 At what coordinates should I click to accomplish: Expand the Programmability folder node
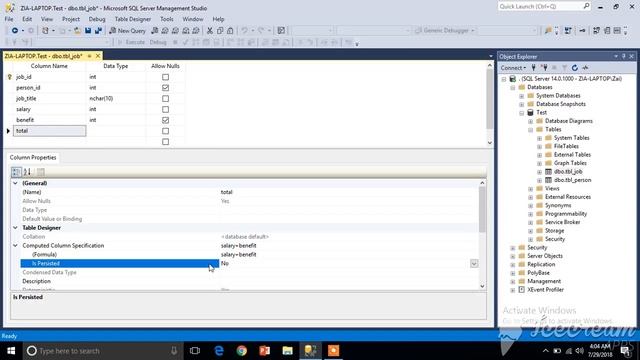tap(530, 214)
